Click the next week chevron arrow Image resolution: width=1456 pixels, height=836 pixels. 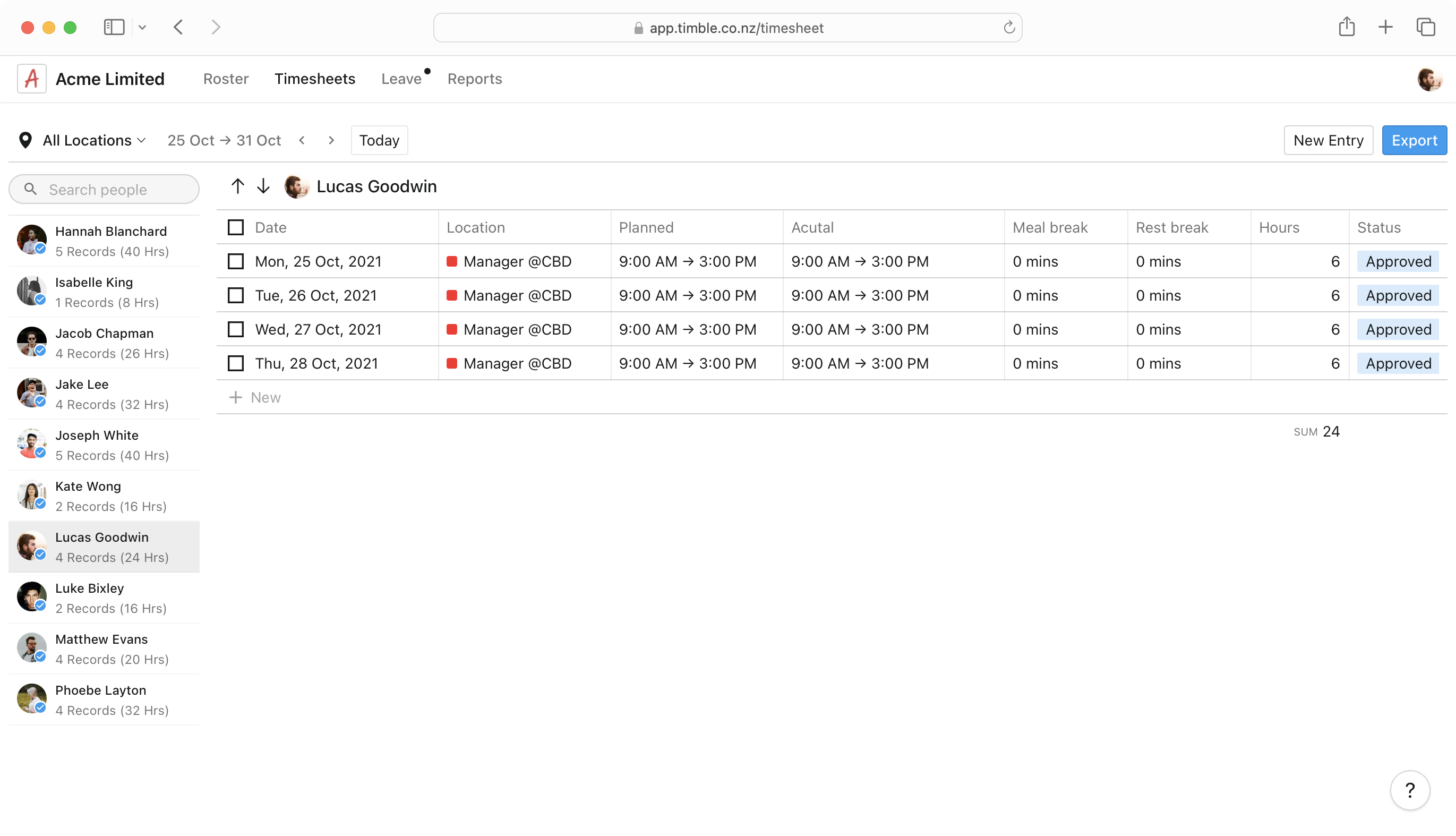[x=332, y=140]
